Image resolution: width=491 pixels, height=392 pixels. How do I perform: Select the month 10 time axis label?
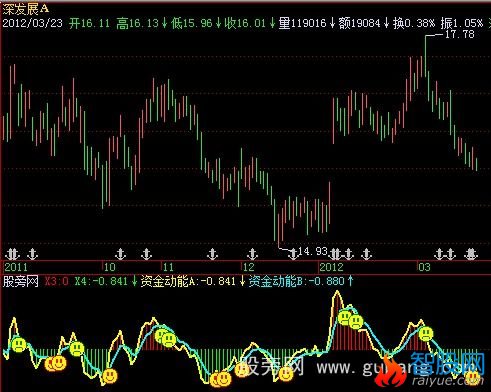click(110, 267)
